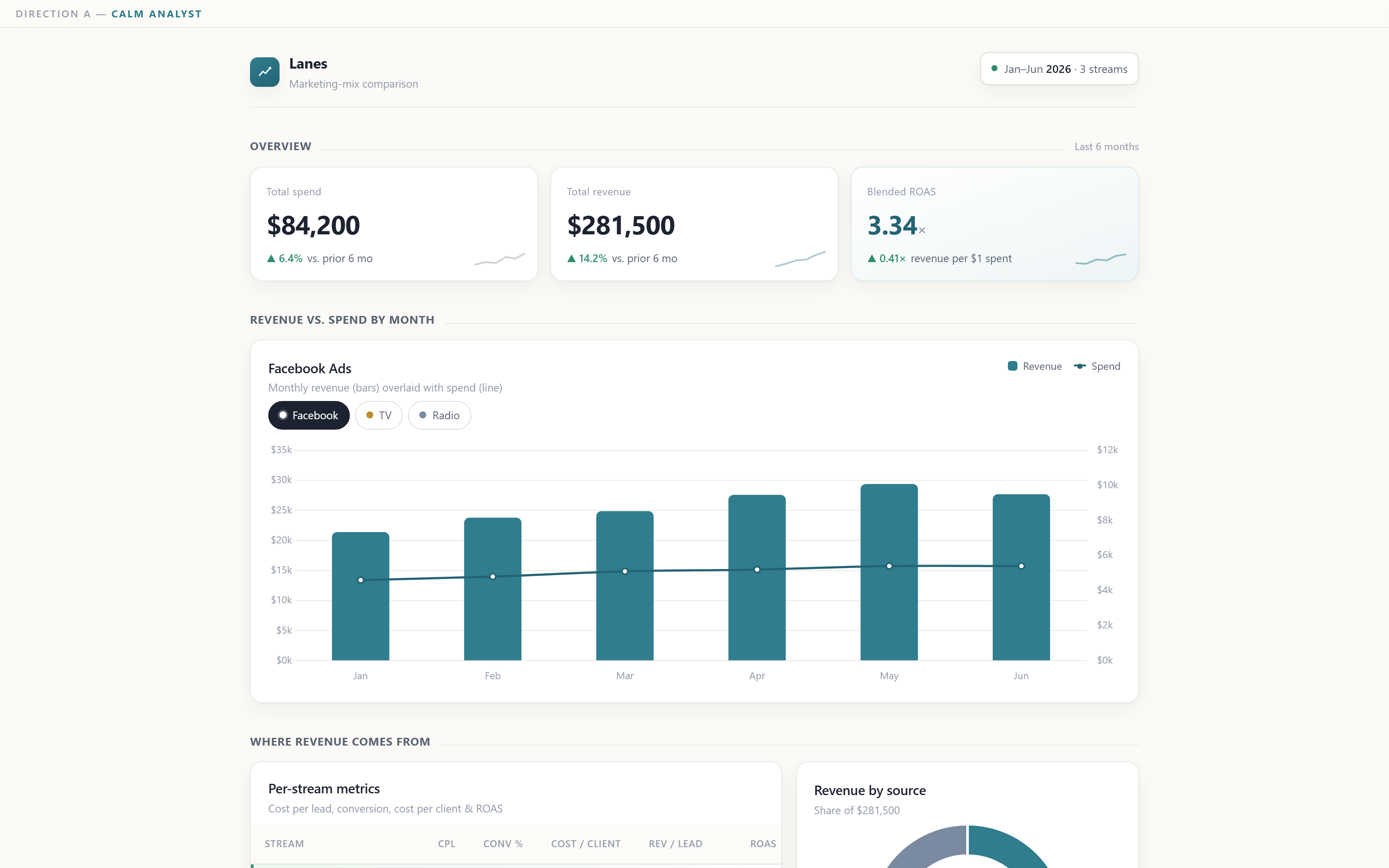Click the May revenue bar
1389x868 pixels.
[889, 572]
